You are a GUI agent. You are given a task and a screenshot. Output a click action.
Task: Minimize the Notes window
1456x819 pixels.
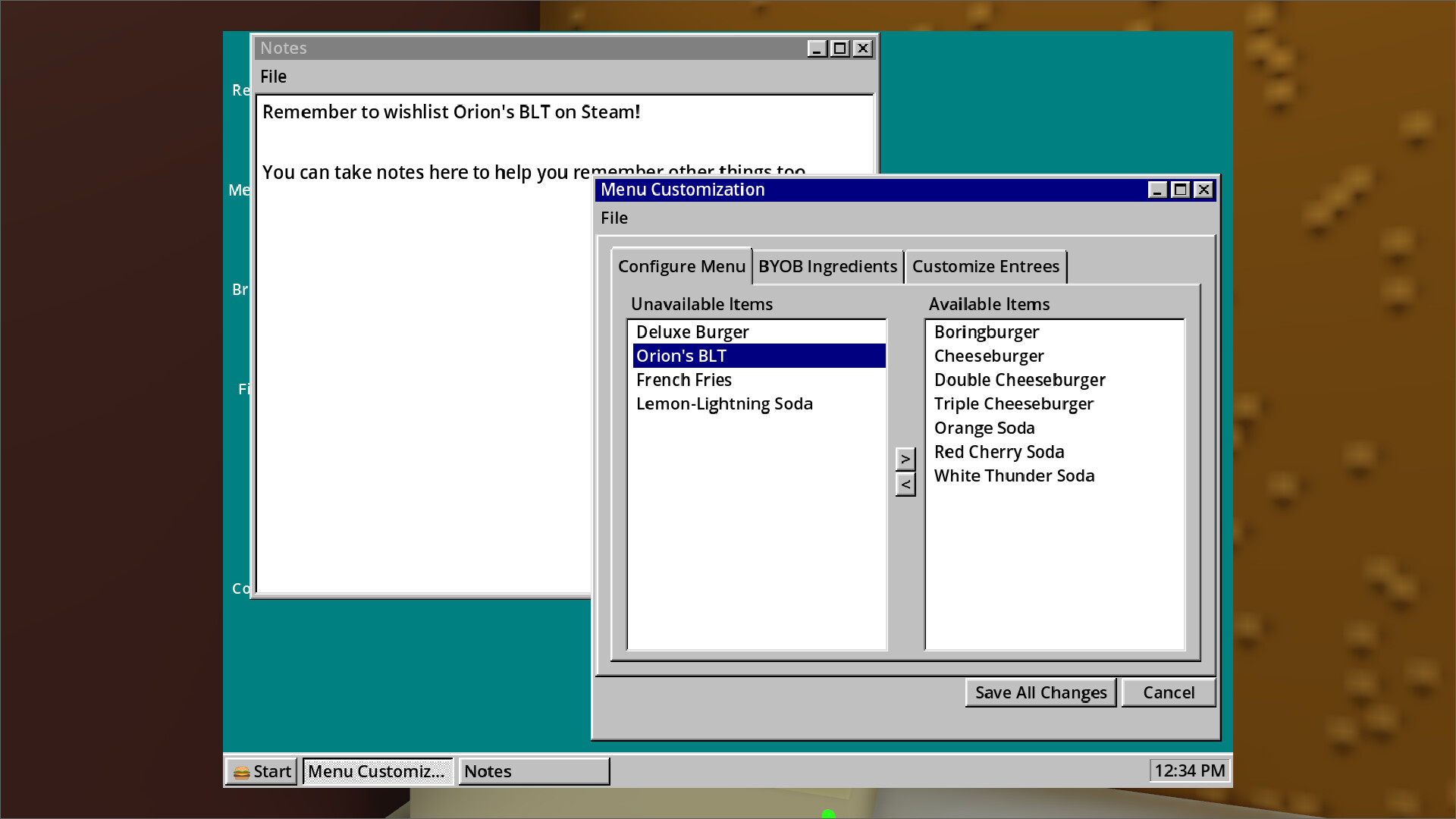(x=817, y=49)
